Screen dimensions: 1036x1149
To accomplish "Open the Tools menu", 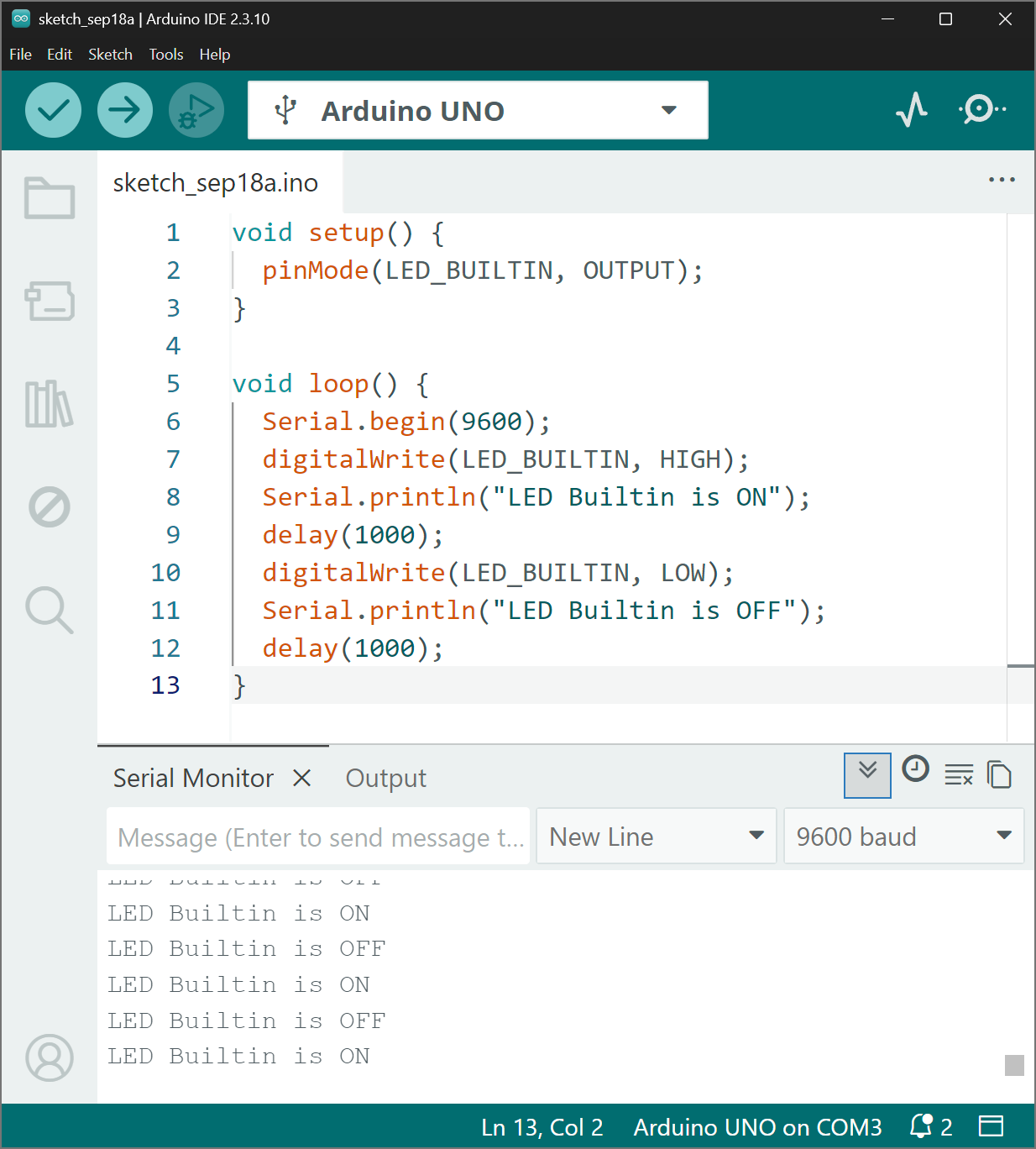I will click(x=166, y=55).
